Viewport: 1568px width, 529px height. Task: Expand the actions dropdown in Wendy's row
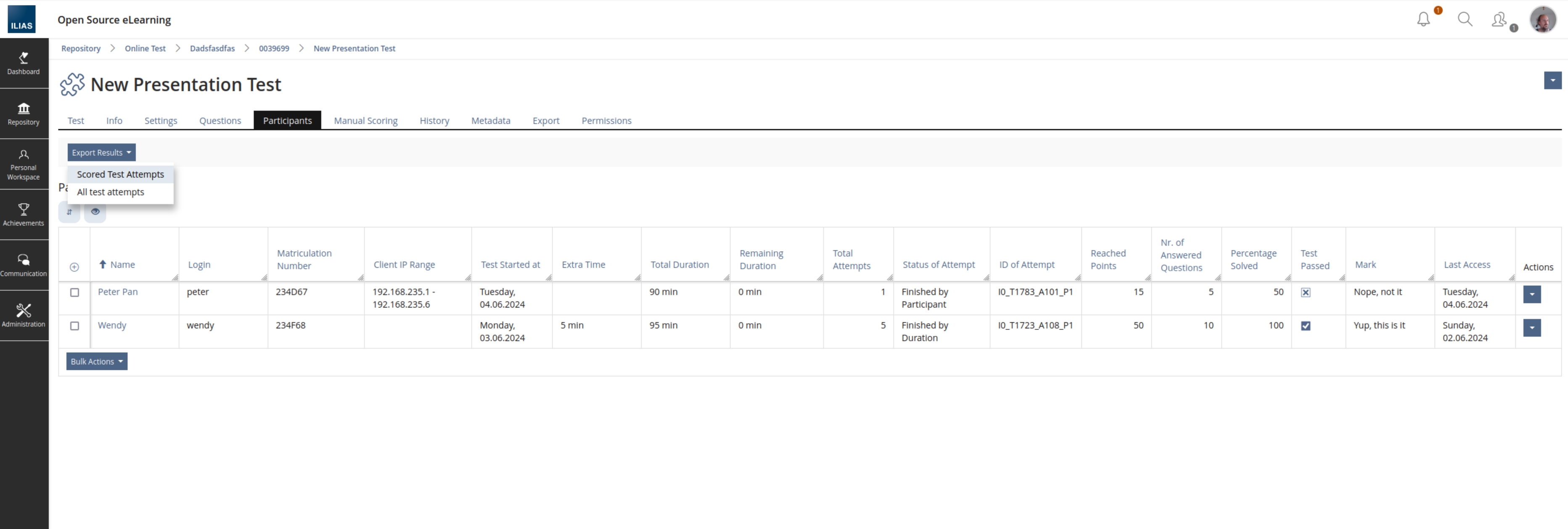click(x=1533, y=328)
